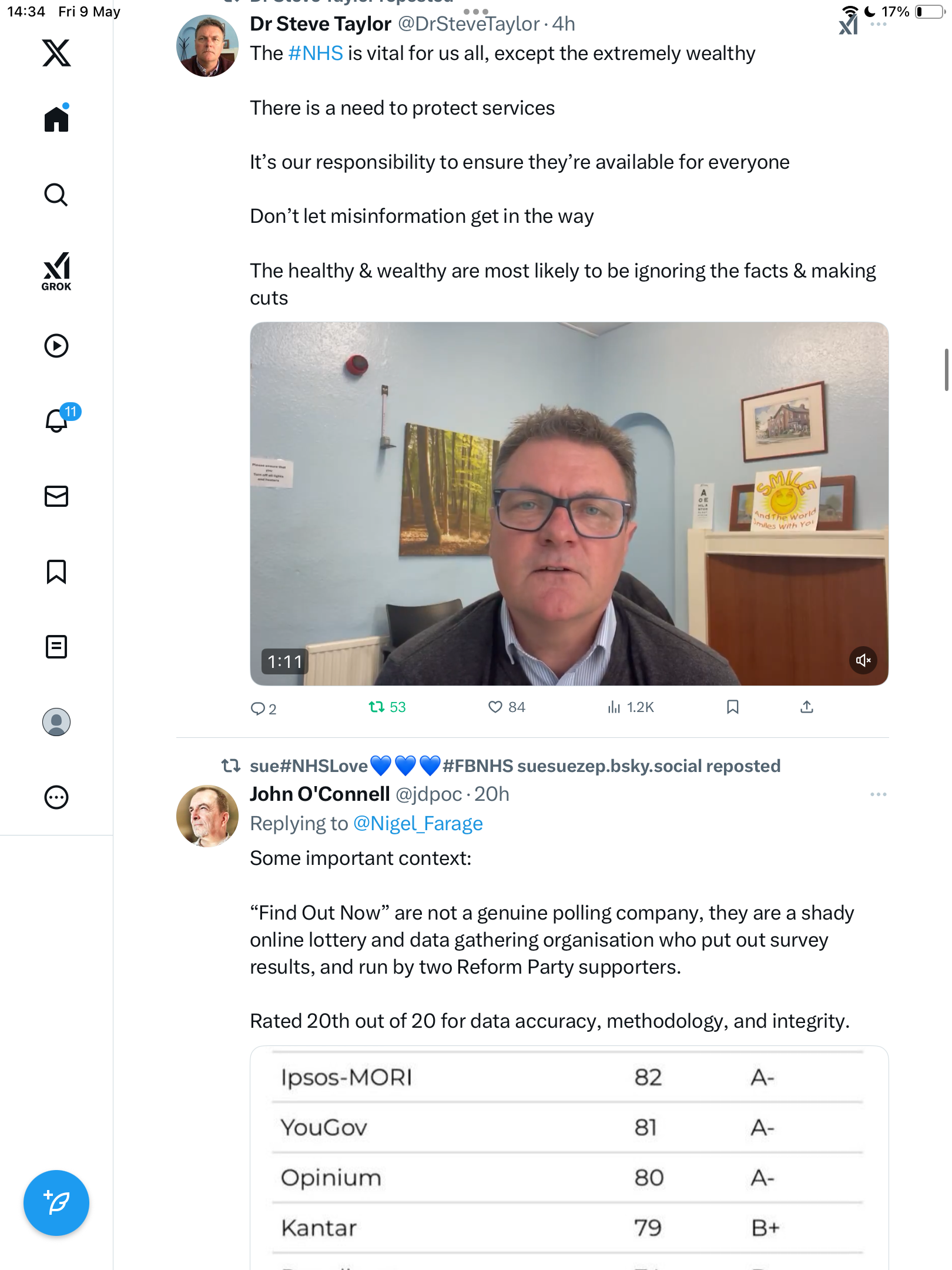The height and width of the screenshot is (1270, 952).
Task: Open share menu for Dr Steve Taylor's post
Action: (807, 707)
